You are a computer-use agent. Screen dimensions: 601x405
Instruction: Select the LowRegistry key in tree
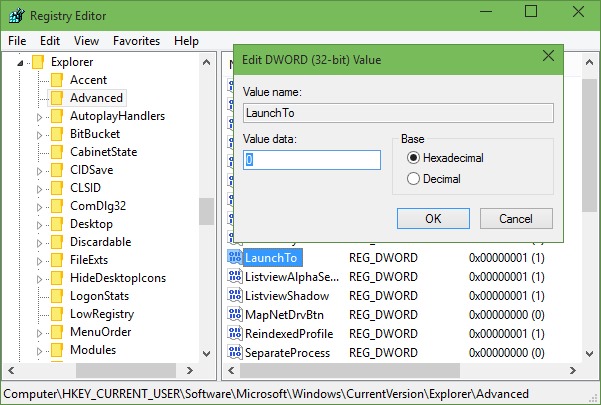pos(102,314)
